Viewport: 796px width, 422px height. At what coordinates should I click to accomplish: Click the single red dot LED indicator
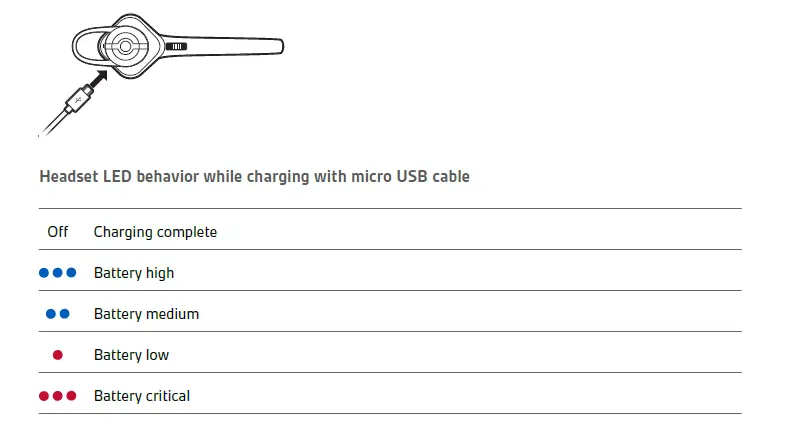[x=58, y=355]
